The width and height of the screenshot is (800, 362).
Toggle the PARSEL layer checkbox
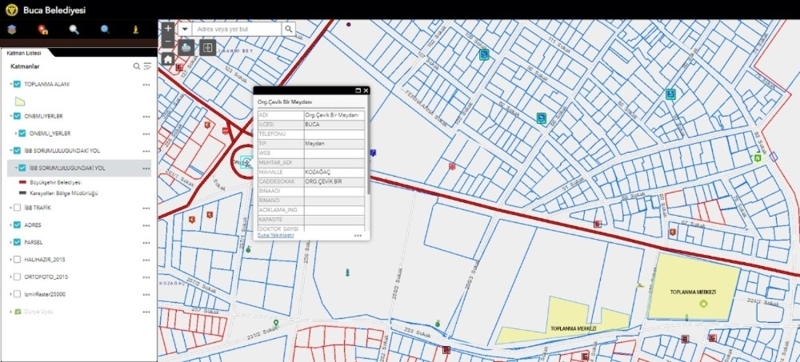[x=17, y=242]
